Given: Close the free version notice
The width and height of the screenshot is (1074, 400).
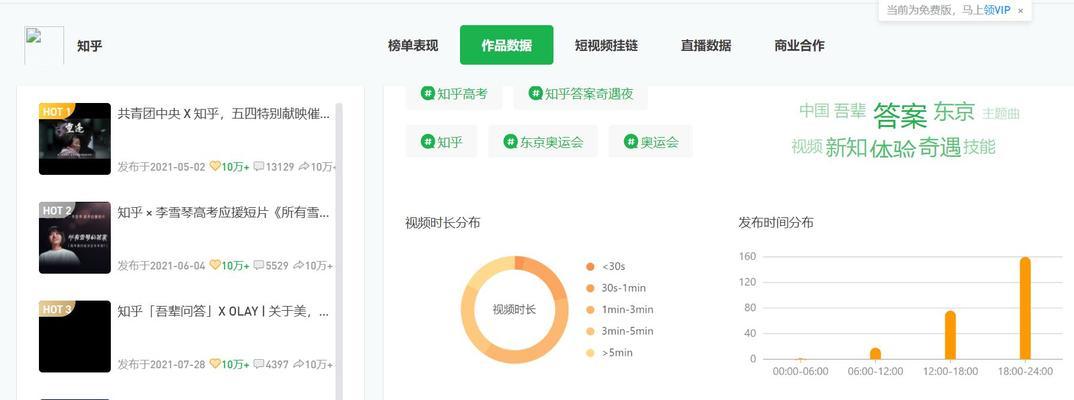Looking at the screenshot, I should point(1021,11).
